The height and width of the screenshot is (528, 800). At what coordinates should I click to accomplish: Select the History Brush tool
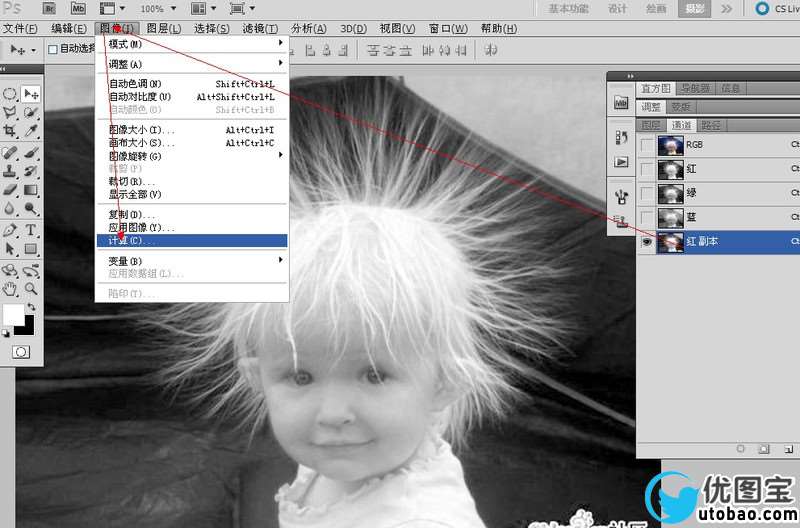click(x=31, y=171)
